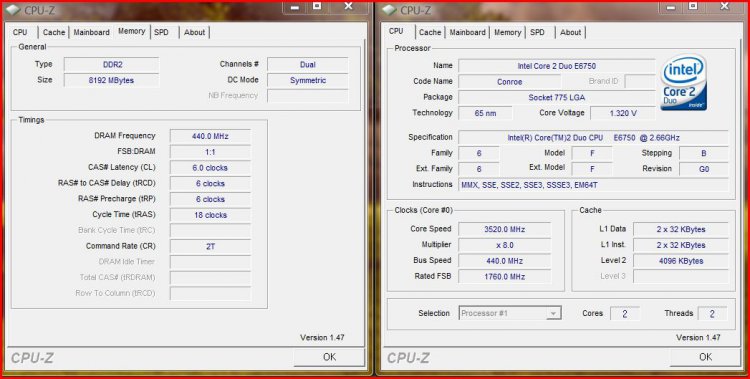Click the Revision value G0

704,169
